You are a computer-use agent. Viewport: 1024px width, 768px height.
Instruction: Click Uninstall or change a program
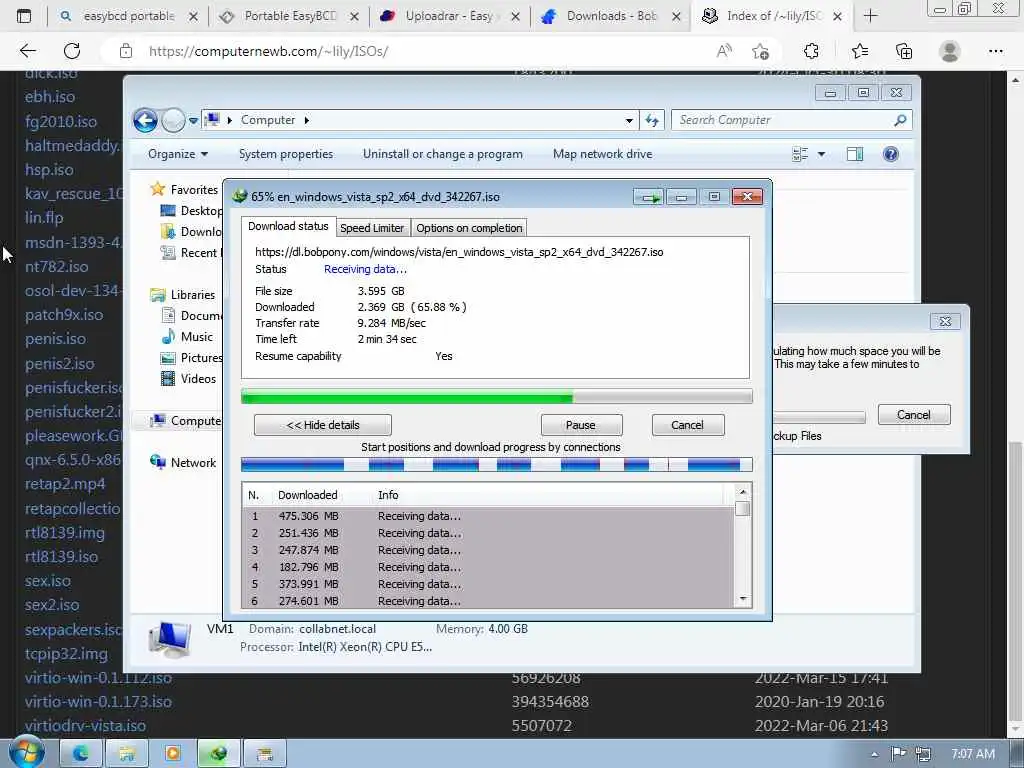[x=443, y=154]
